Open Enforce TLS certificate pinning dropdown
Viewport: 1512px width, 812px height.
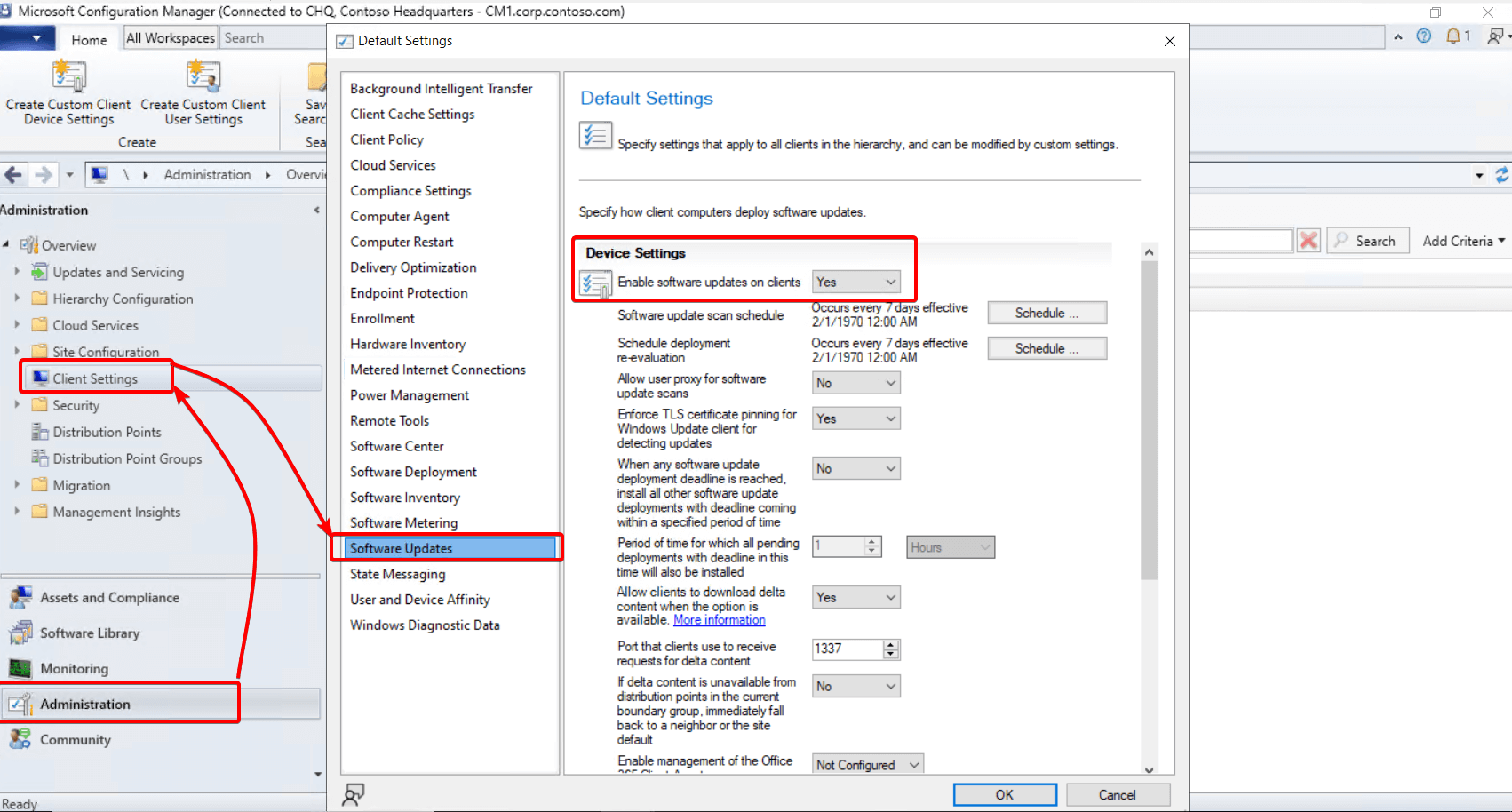click(856, 418)
